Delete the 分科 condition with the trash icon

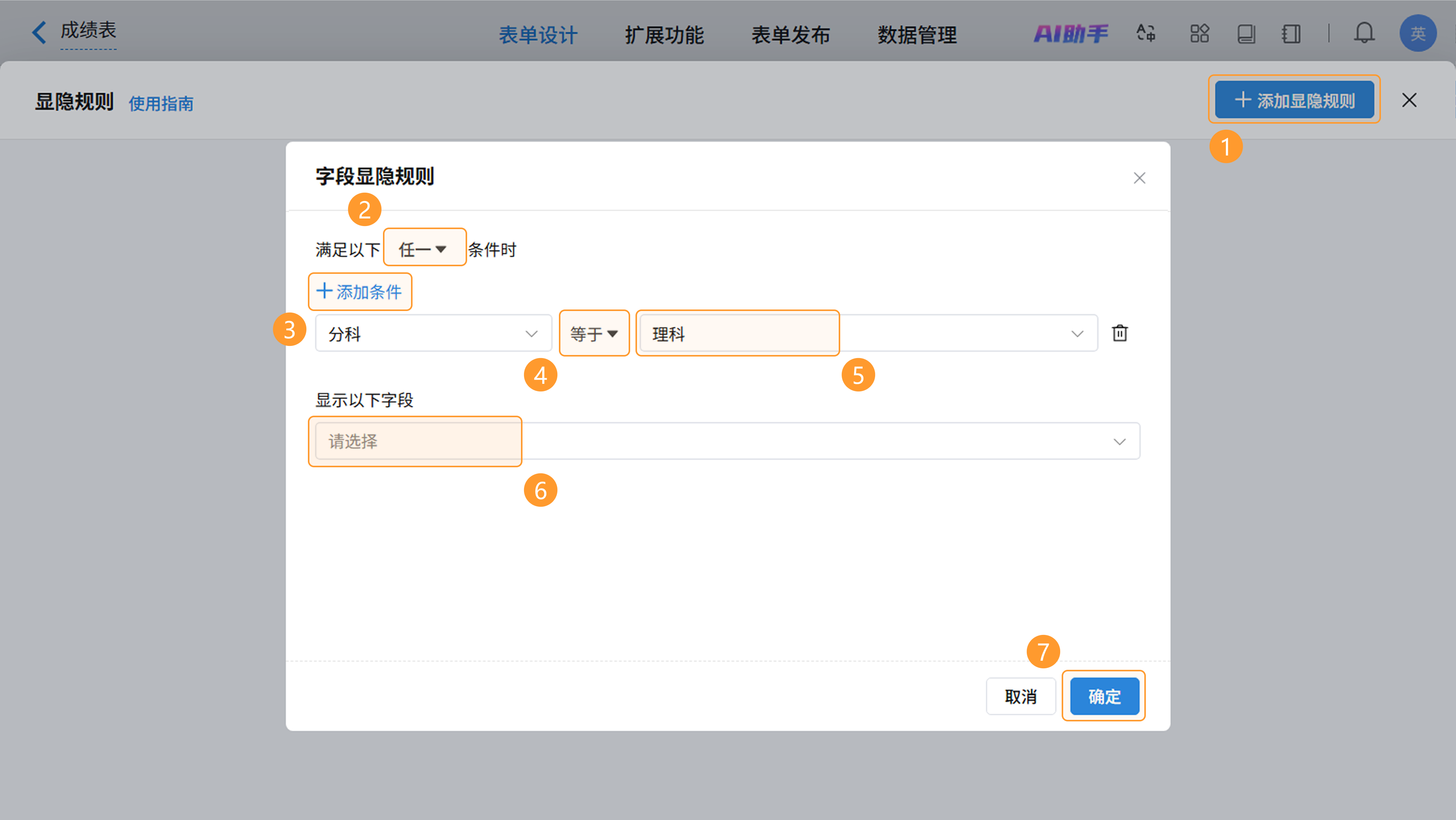pos(1120,333)
